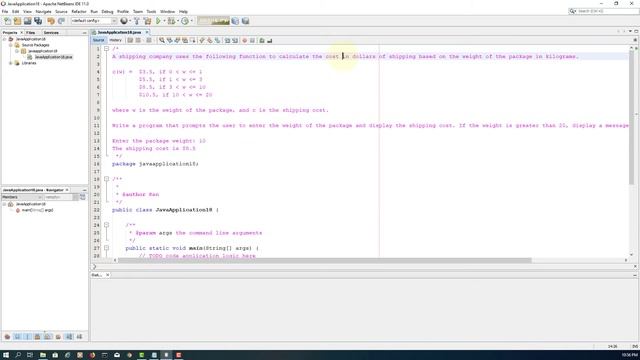The image size is (640, 360).
Task: Click the garbage collection icon beside memory bar
Action: coord(235,21)
